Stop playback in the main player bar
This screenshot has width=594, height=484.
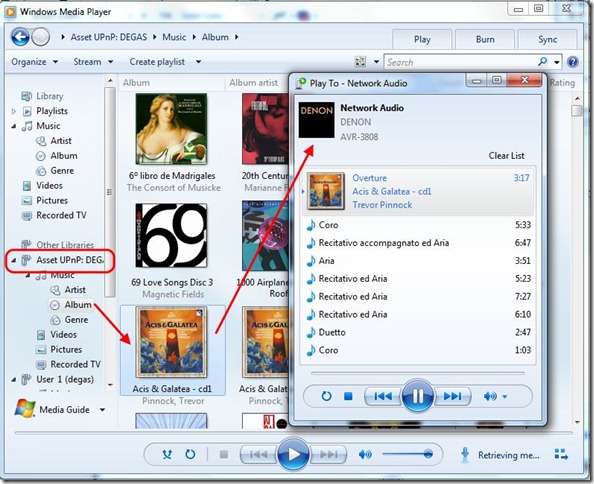pos(224,454)
